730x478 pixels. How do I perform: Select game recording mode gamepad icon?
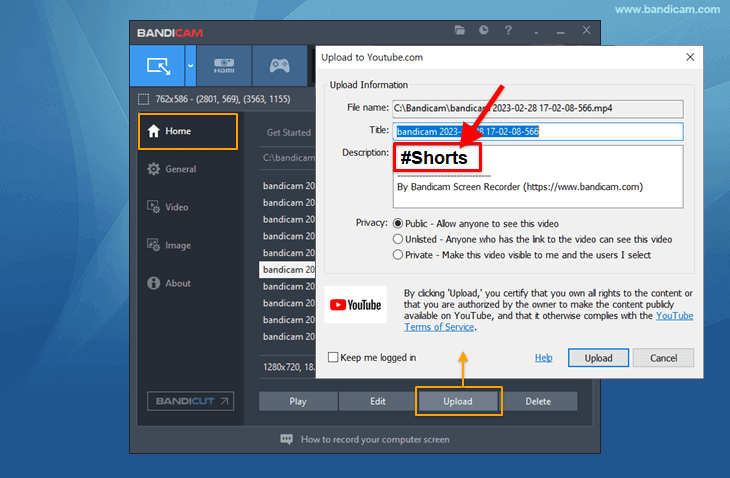(x=279, y=66)
